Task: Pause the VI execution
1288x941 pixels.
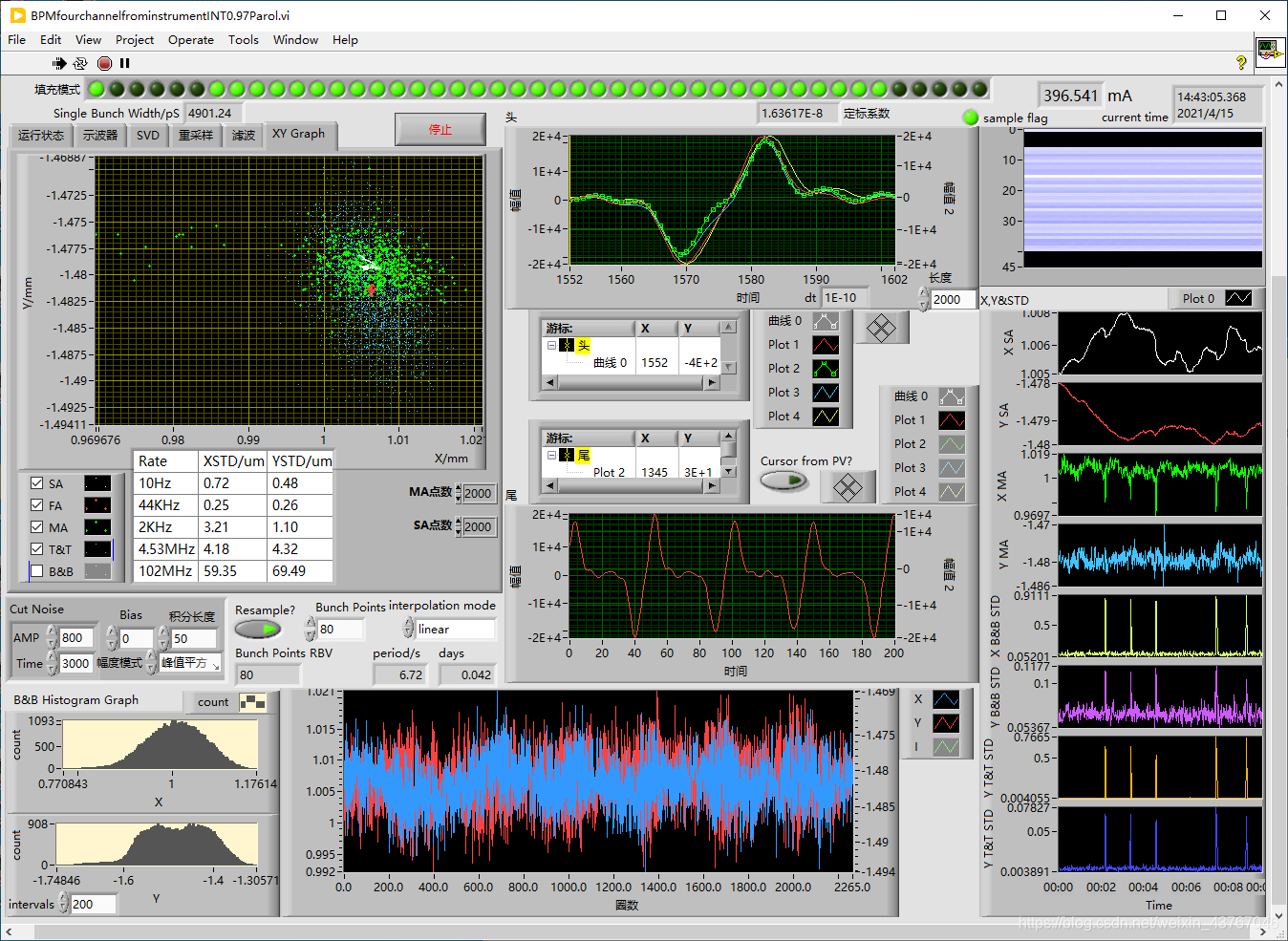Action: point(125,63)
